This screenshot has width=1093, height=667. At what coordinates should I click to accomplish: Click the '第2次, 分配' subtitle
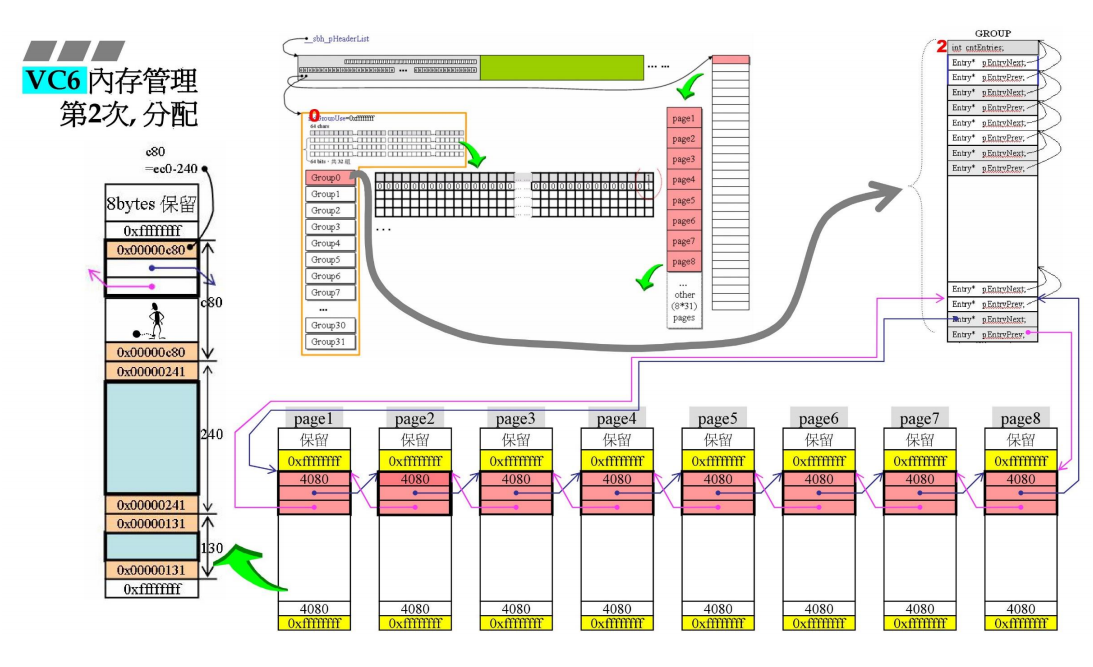click(129, 114)
